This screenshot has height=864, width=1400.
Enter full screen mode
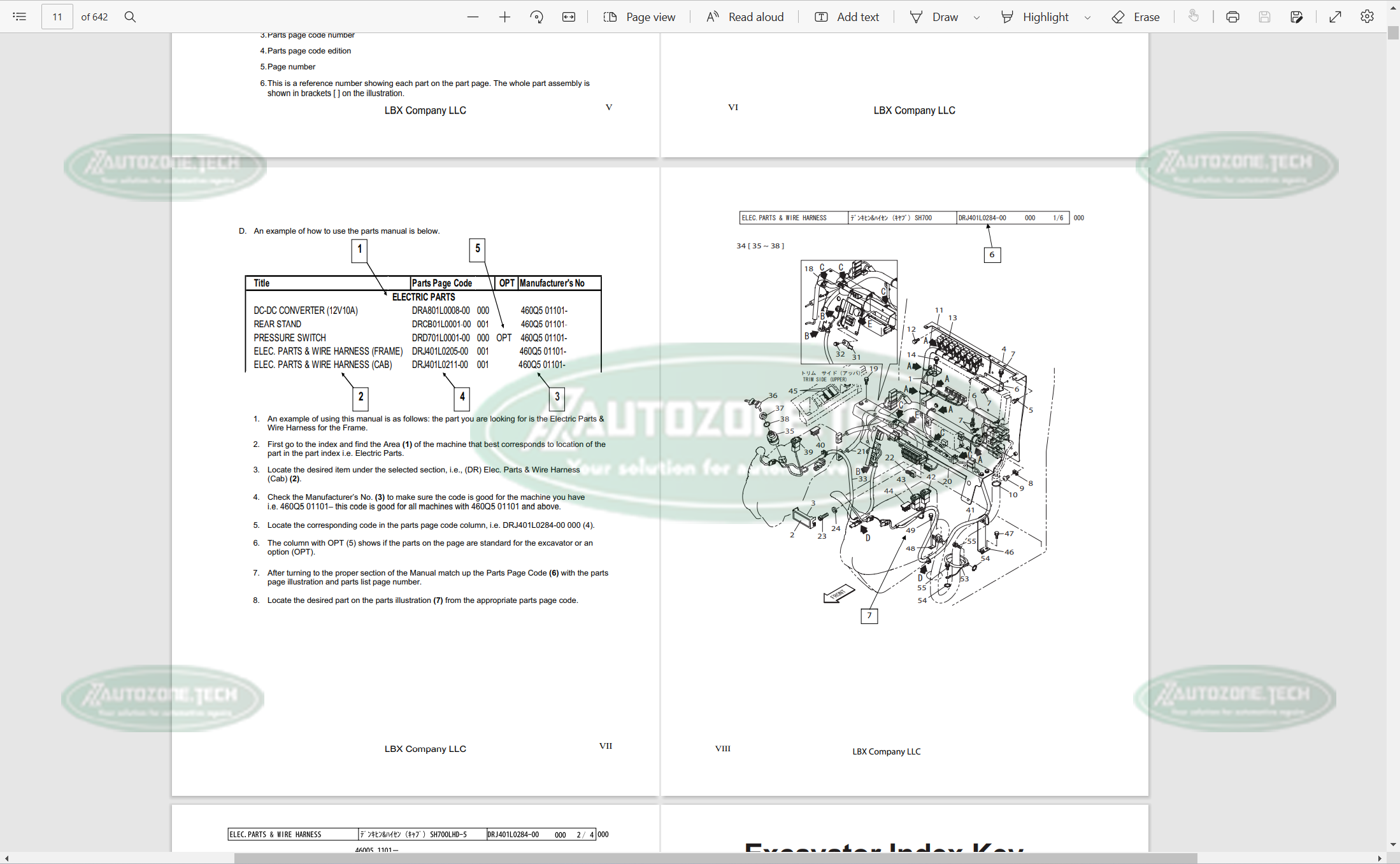click(x=1335, y=17)
